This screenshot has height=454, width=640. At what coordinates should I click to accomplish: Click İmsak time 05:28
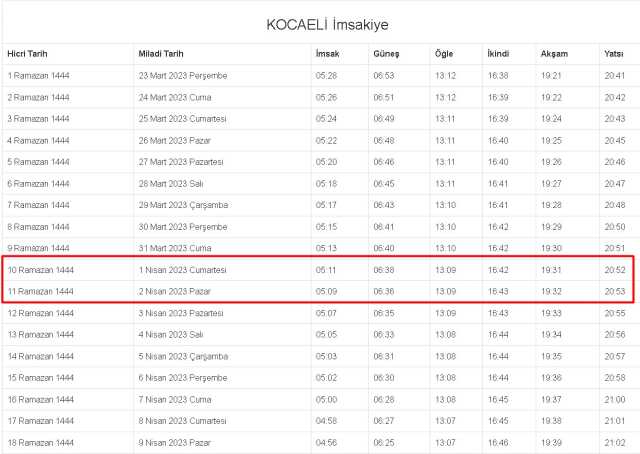pos(326,76)
